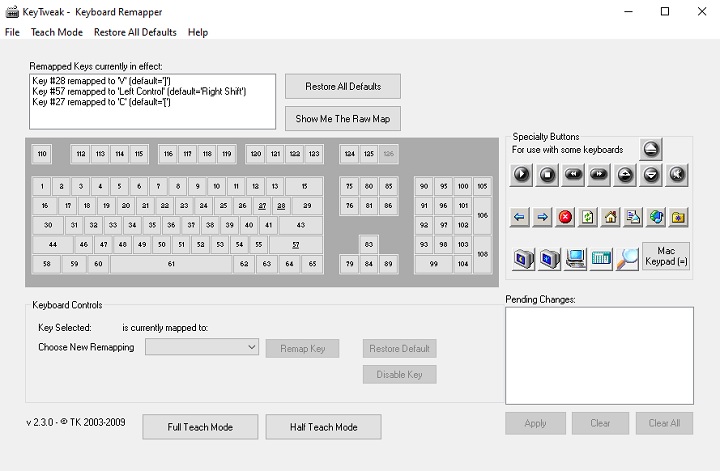Select keyboard key 44
This screenshot has width=720, height=471.
(53, 245)
